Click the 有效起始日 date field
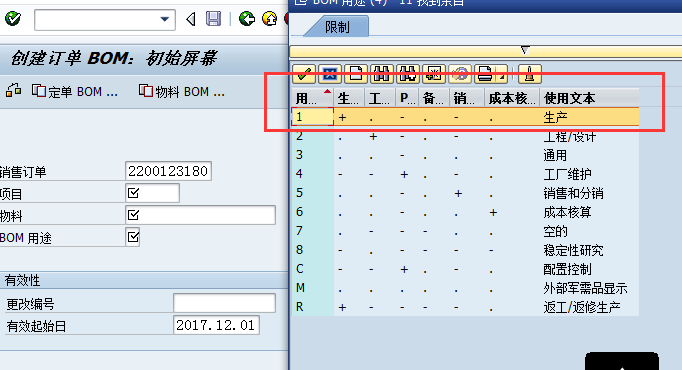 click(216, 325)
